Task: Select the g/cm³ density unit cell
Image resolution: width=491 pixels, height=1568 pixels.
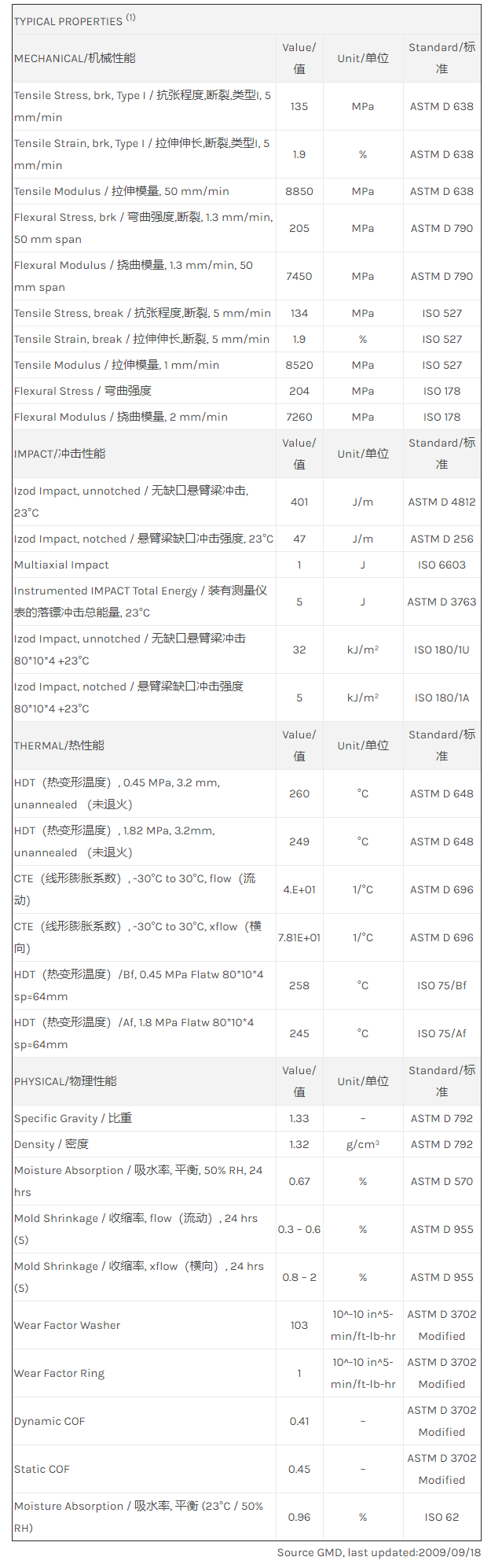Action: [363, 1144]
